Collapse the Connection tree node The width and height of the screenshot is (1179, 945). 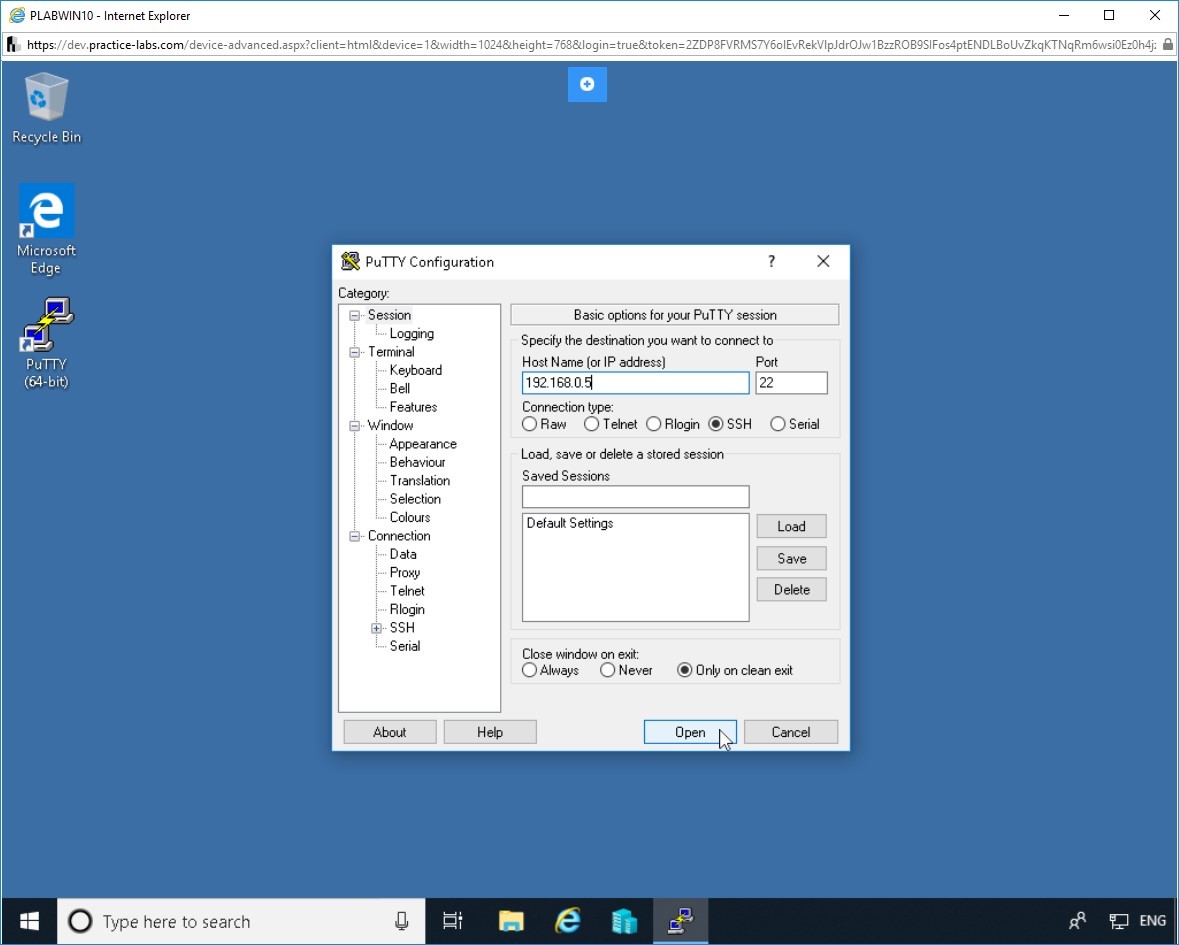[x=355, y=537]
